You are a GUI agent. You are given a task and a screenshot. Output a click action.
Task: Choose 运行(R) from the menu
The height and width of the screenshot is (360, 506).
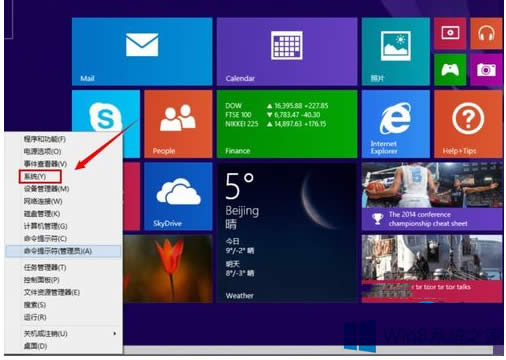click(63, 317)
